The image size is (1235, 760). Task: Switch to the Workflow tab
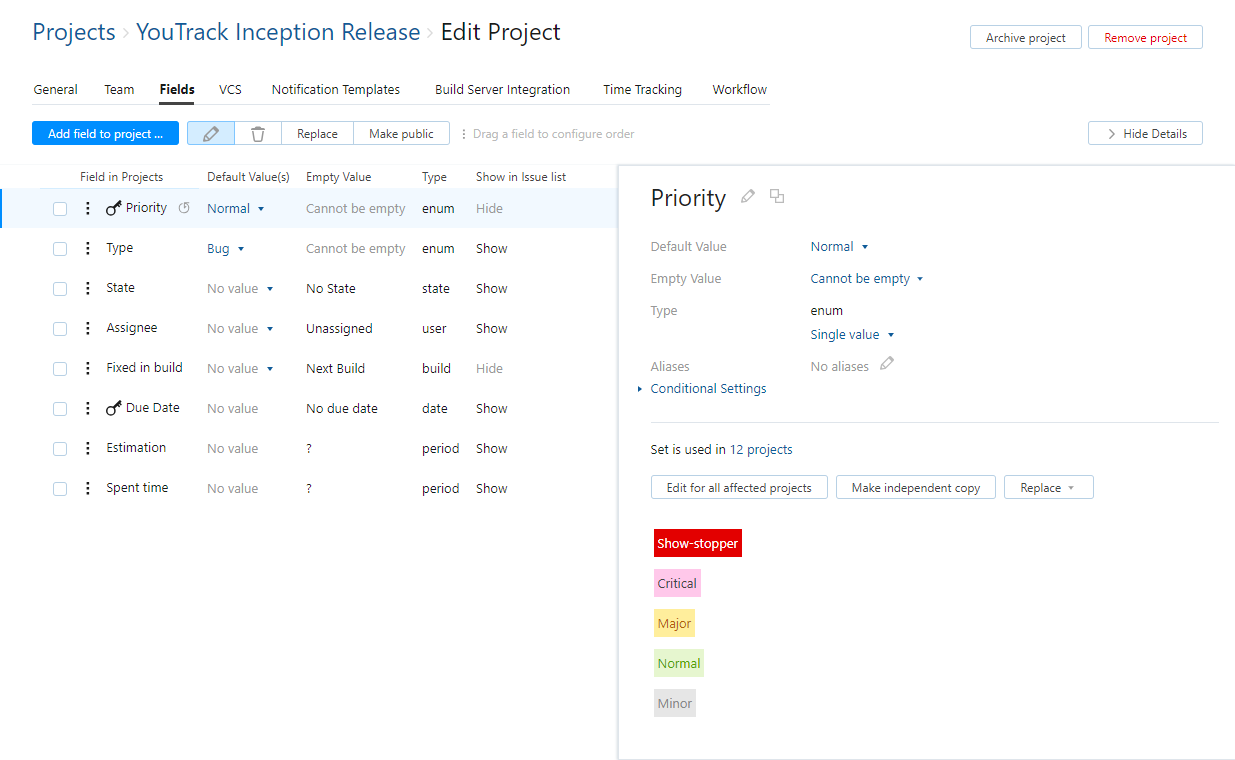coord(739,90)
